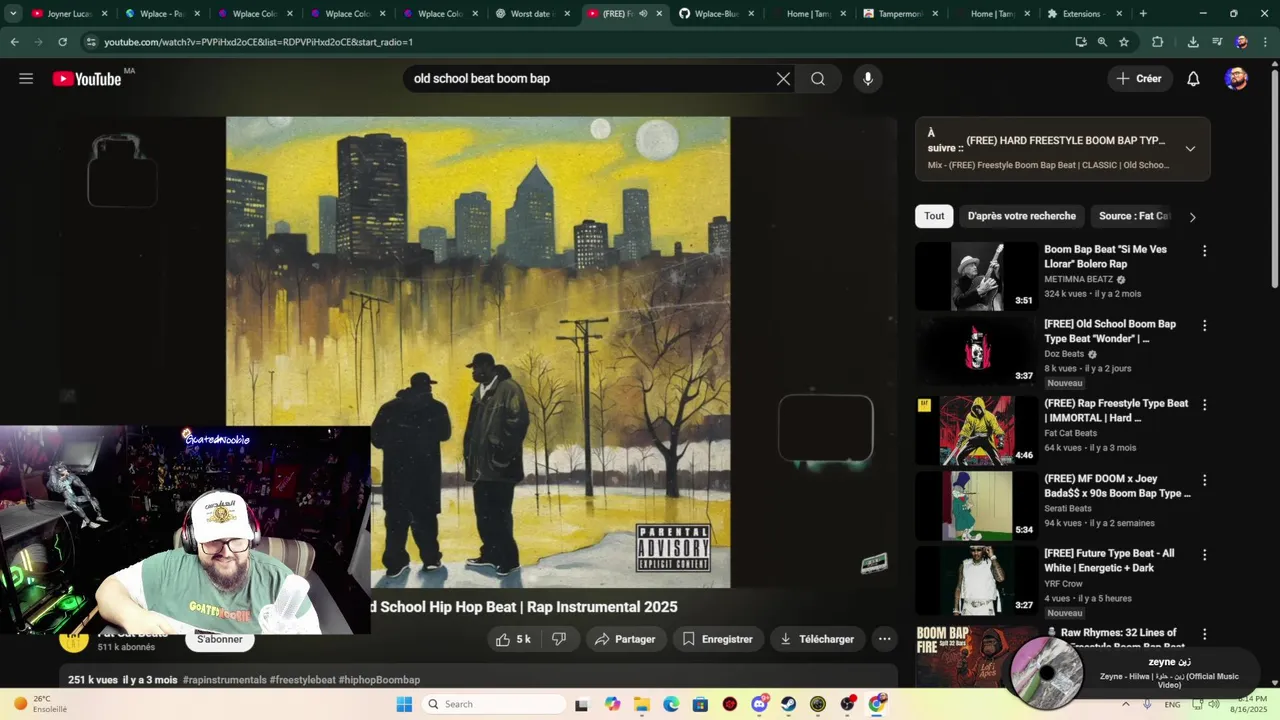1280x720 pixels.
Task: Switch to the 'Wplace-Blue' GitHub tab
Action: click(x=717, y=14)
